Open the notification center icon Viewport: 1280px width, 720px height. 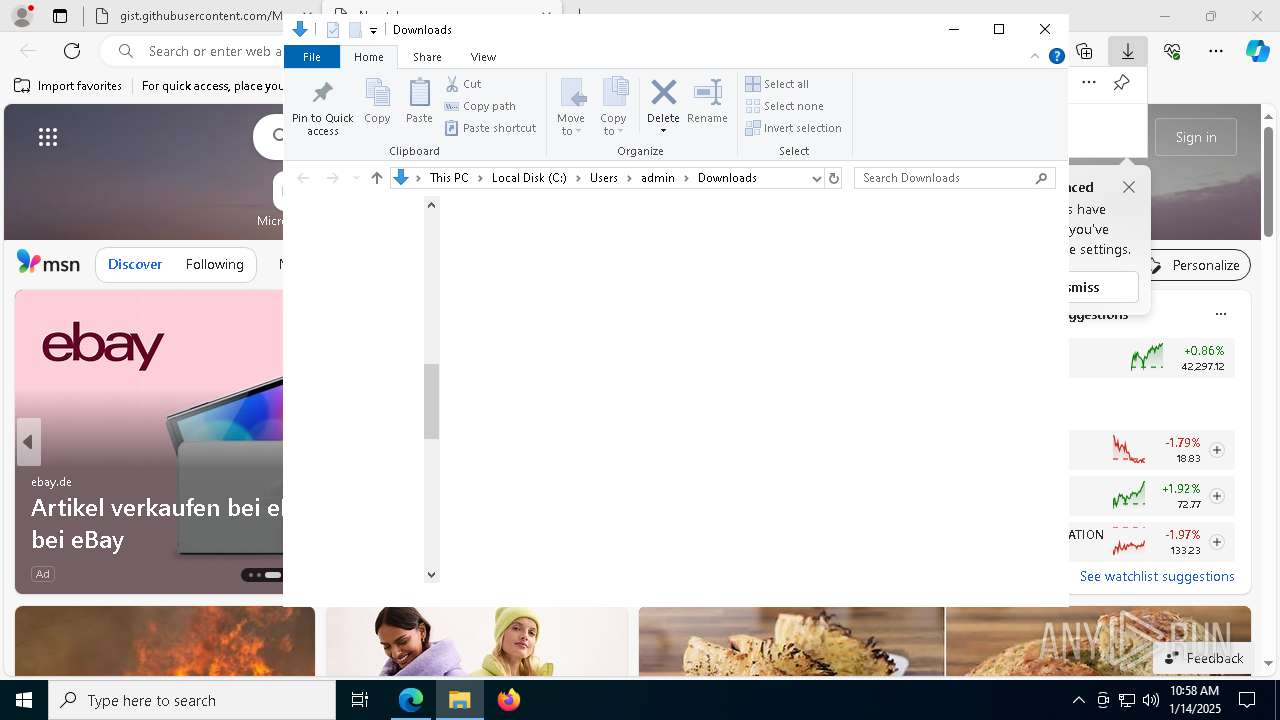1247,700
